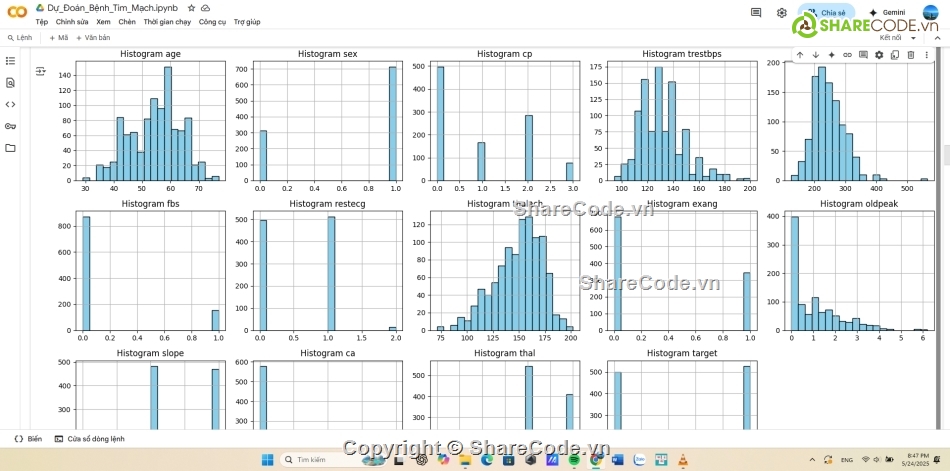
Task: Click the Histogram restecg plot title
Action: [327, 204]
